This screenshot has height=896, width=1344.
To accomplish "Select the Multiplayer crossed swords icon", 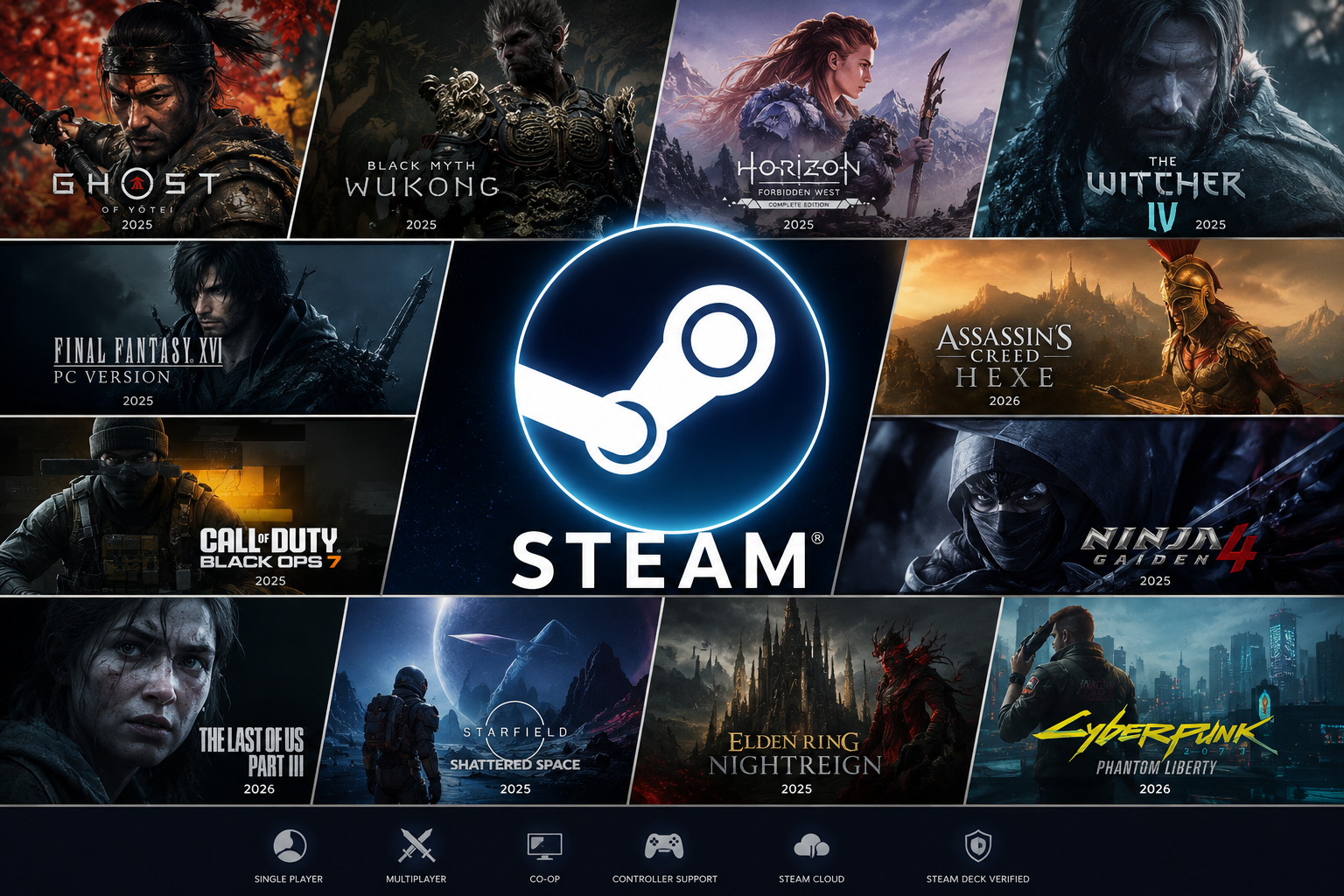I will [416, 846].
